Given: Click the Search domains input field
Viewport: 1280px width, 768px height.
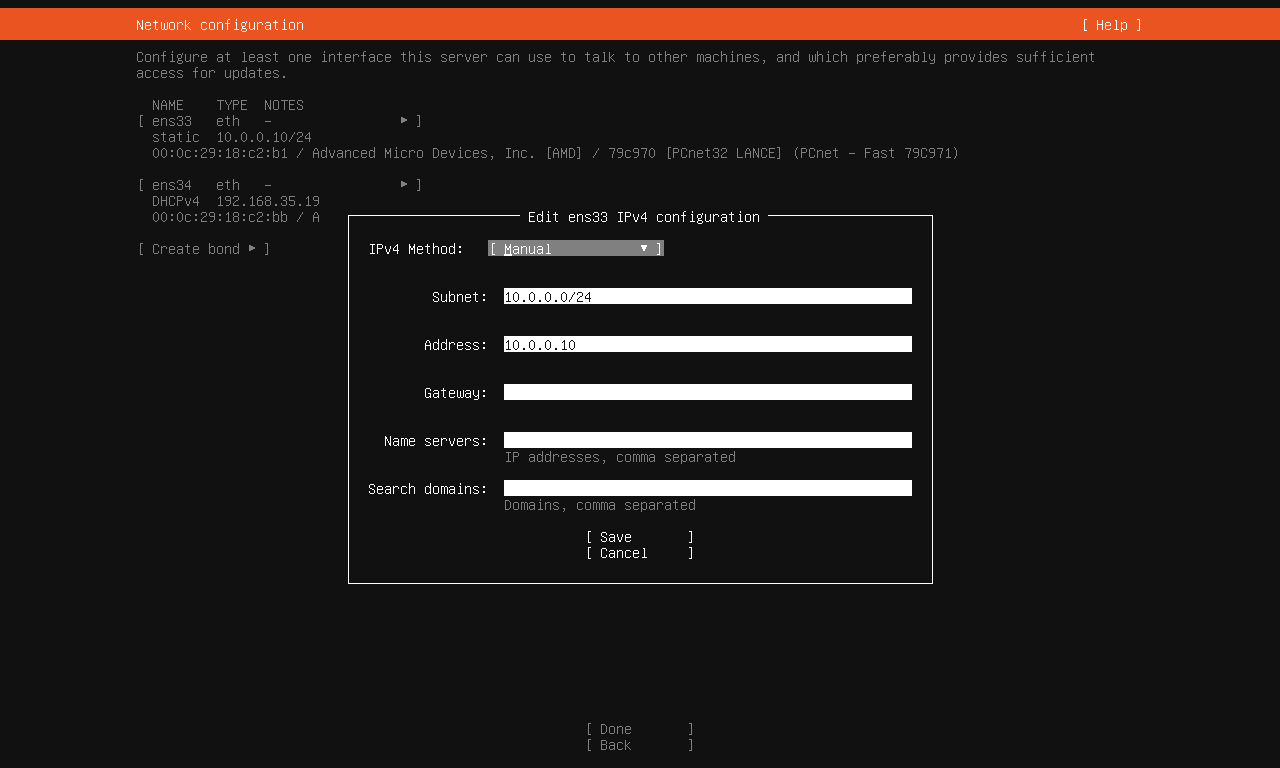Looking at the screenshot, I should (x=707, y=489).
